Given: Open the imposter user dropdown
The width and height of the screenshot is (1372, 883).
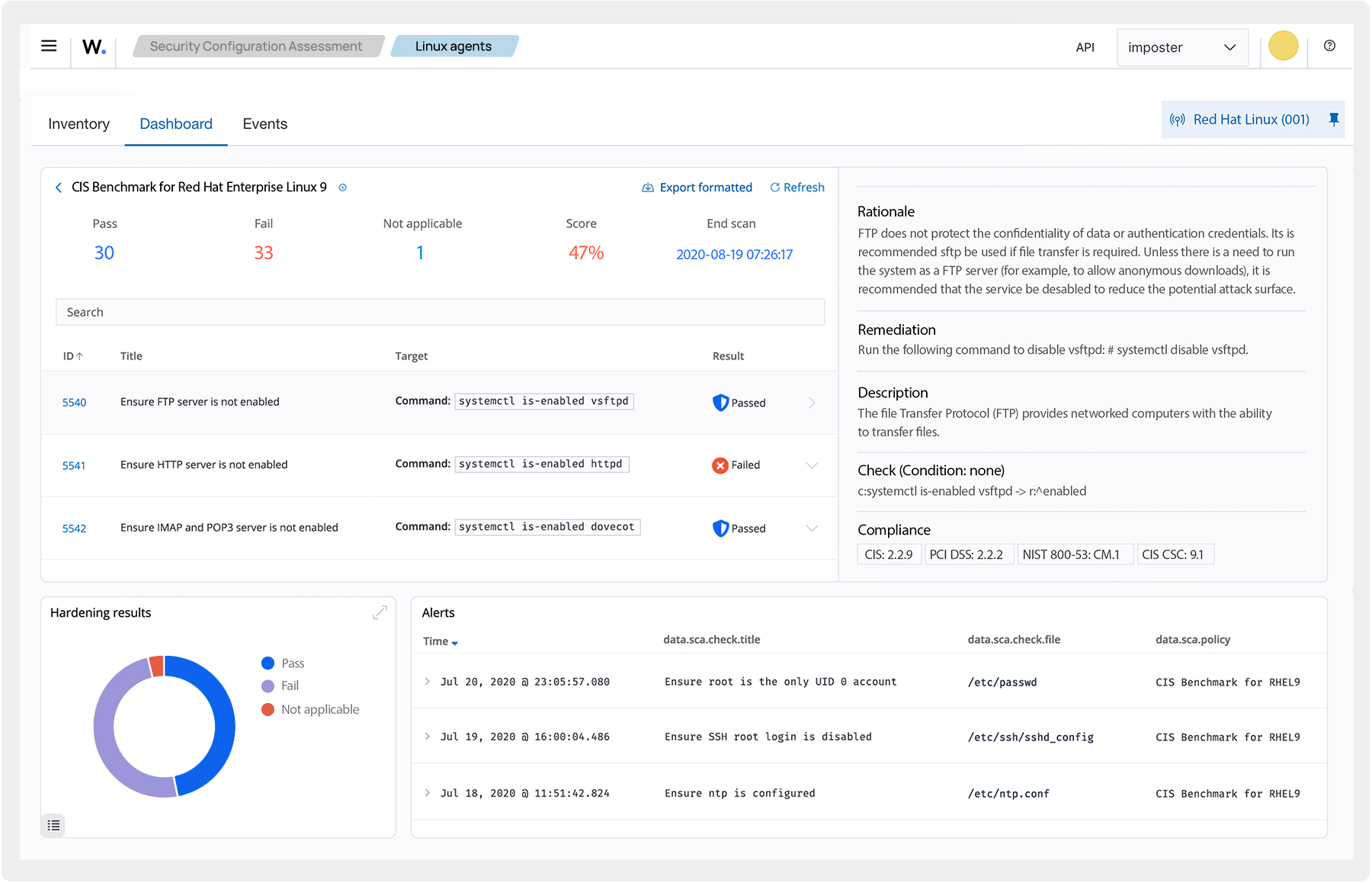Looking at the screenshot, I should click(1182, 47).
